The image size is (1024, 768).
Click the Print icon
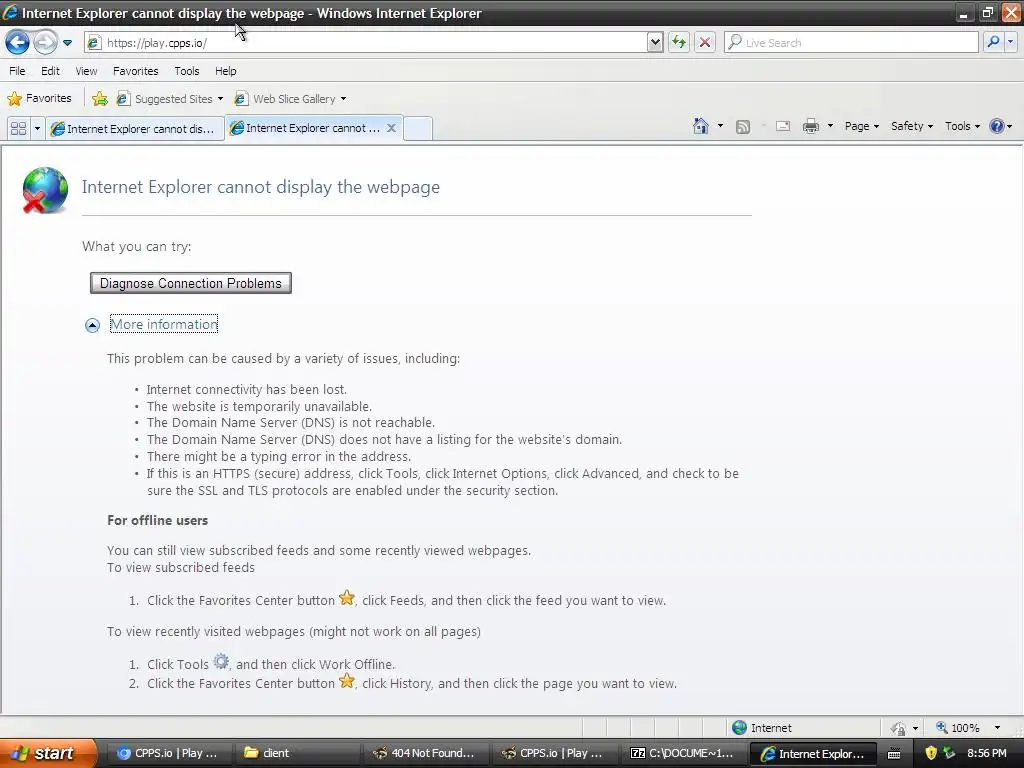coord(810,127)
